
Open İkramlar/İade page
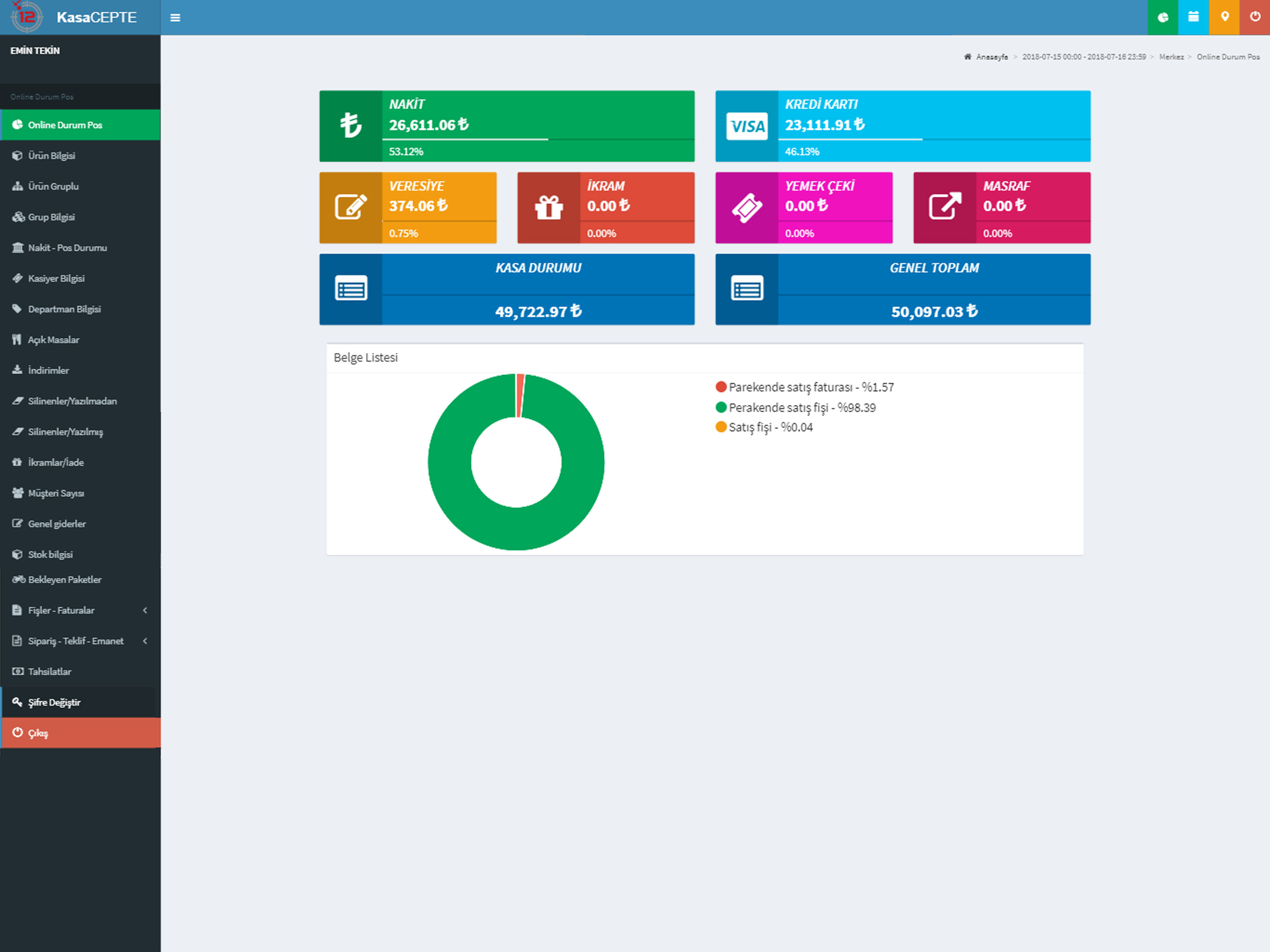pyautogui.click(x=80, y=462)
